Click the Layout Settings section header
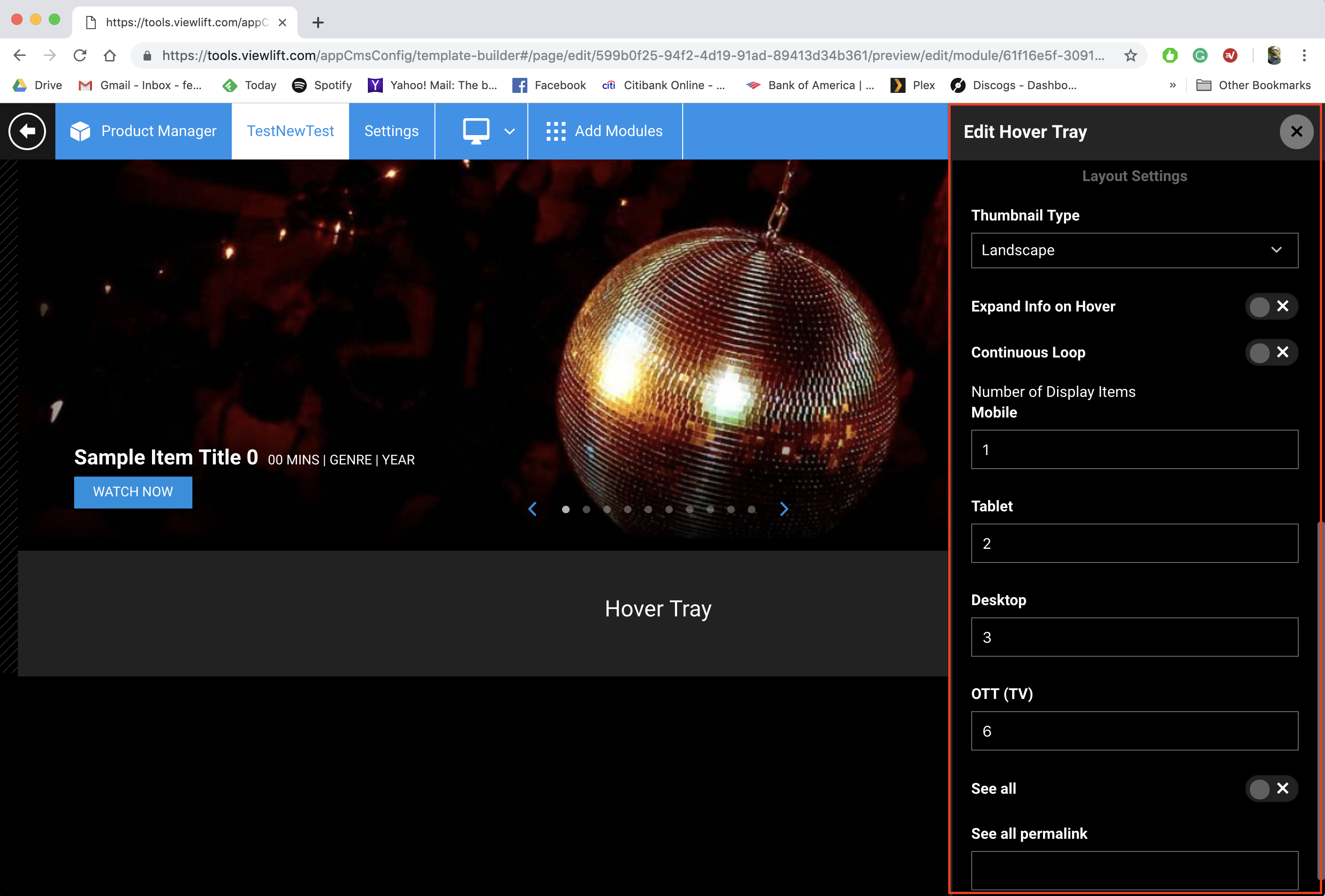Image resolution: width=1325 pixels, height=896 pixels. 1135,176
